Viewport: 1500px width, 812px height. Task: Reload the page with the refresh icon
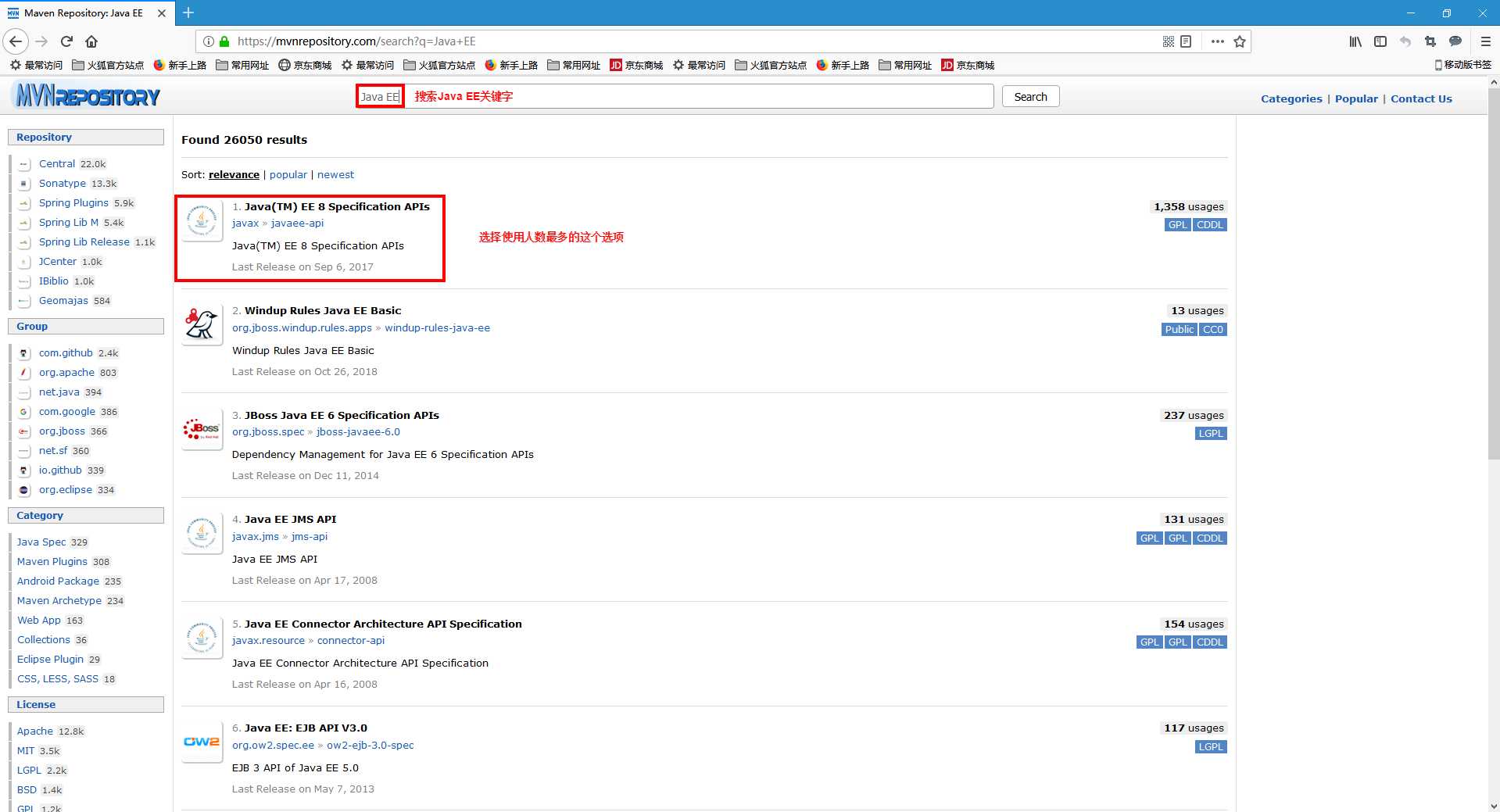66,41
